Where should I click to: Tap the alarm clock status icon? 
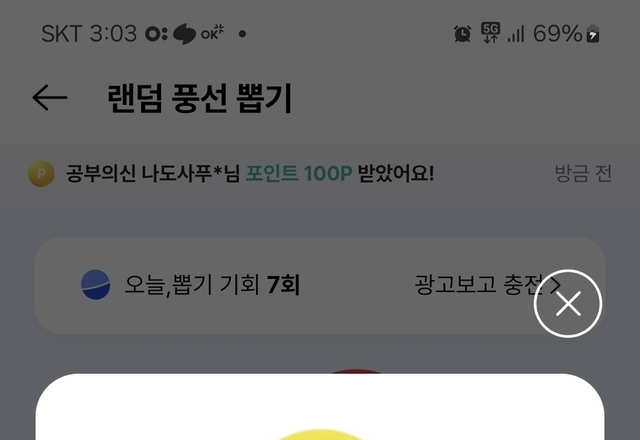[462, 33]
